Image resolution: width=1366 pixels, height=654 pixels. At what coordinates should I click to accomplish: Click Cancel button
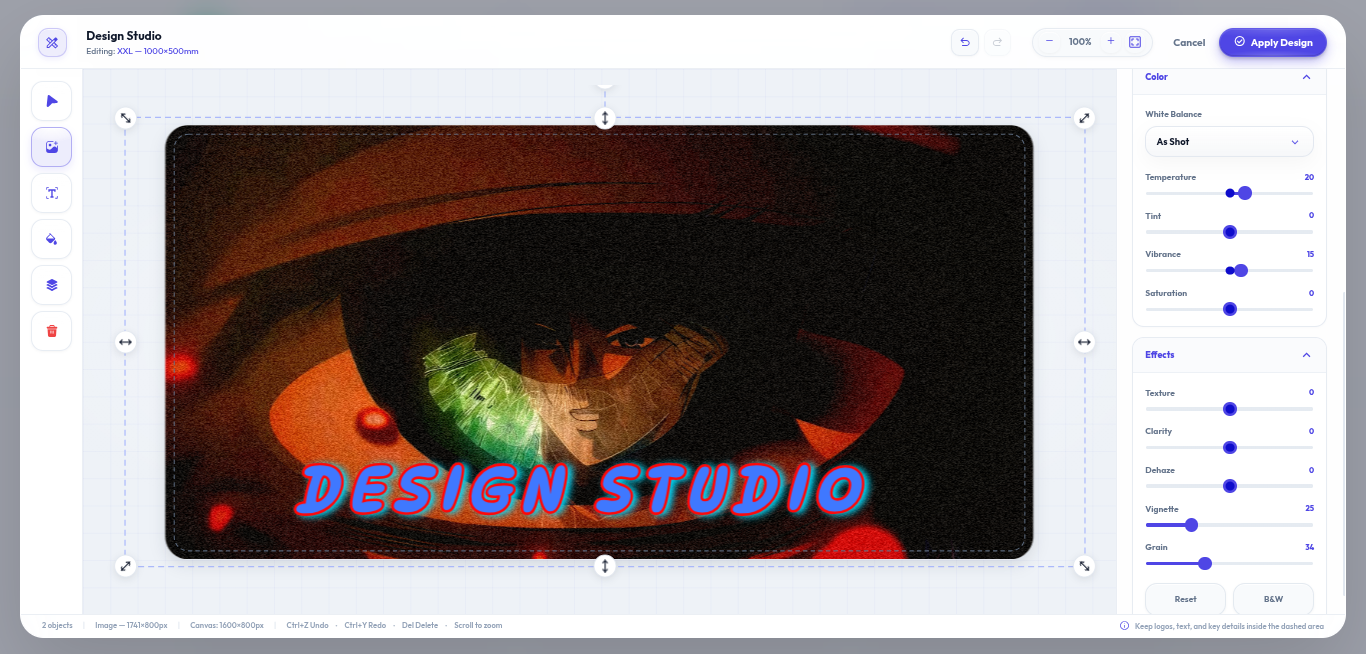click(1189, 43)
